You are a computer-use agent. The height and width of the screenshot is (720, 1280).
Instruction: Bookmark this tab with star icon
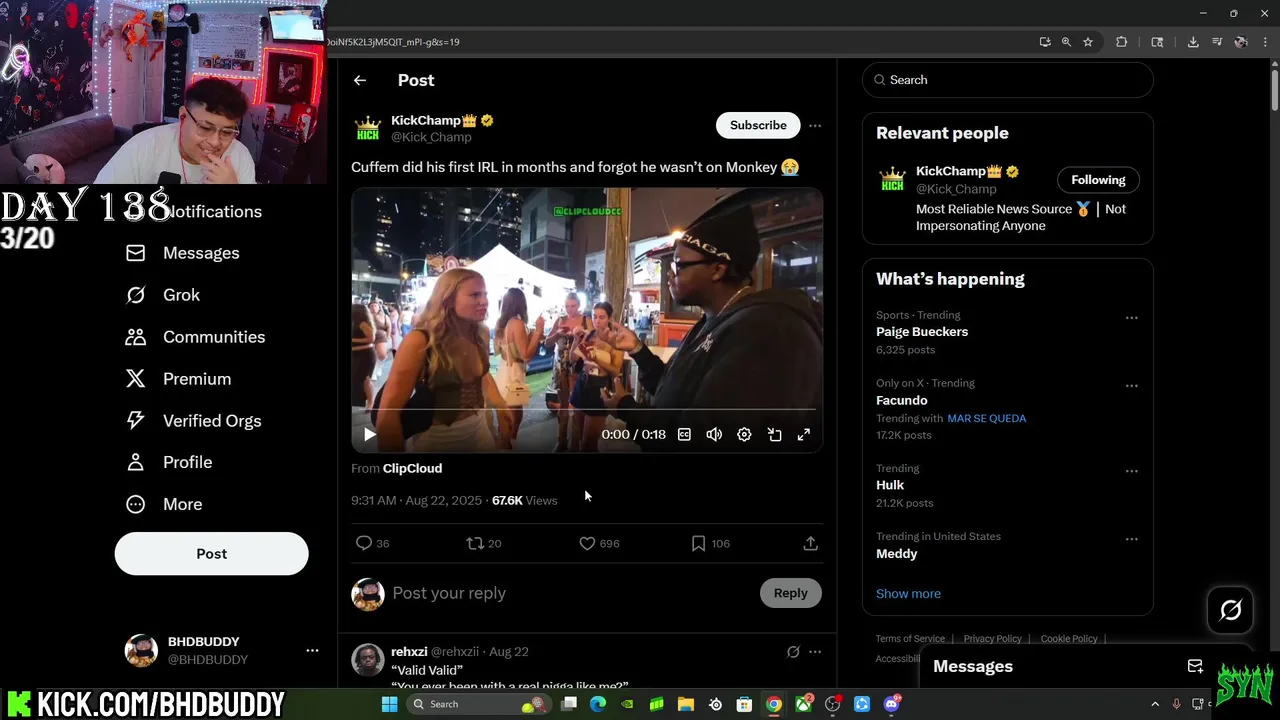pos(1088,42)
